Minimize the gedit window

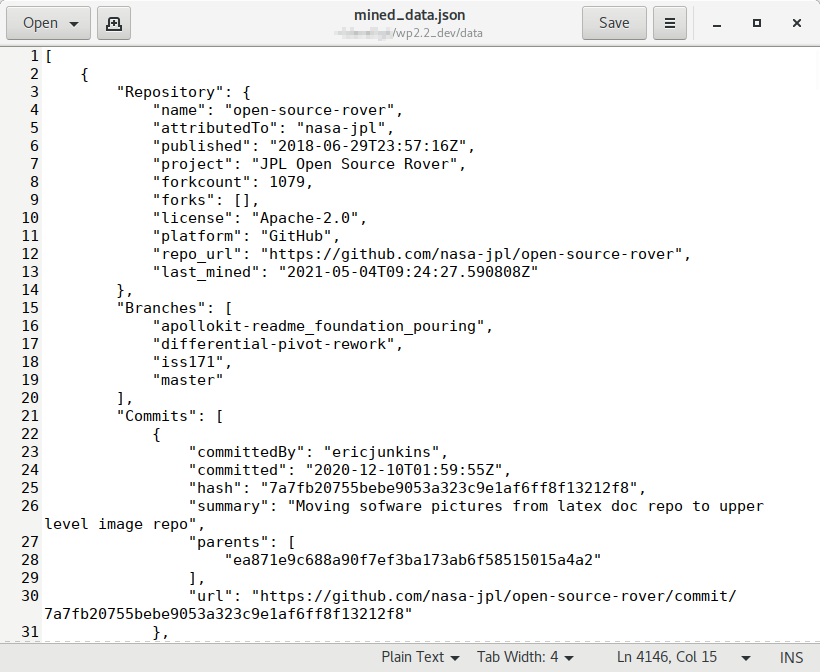718,23
